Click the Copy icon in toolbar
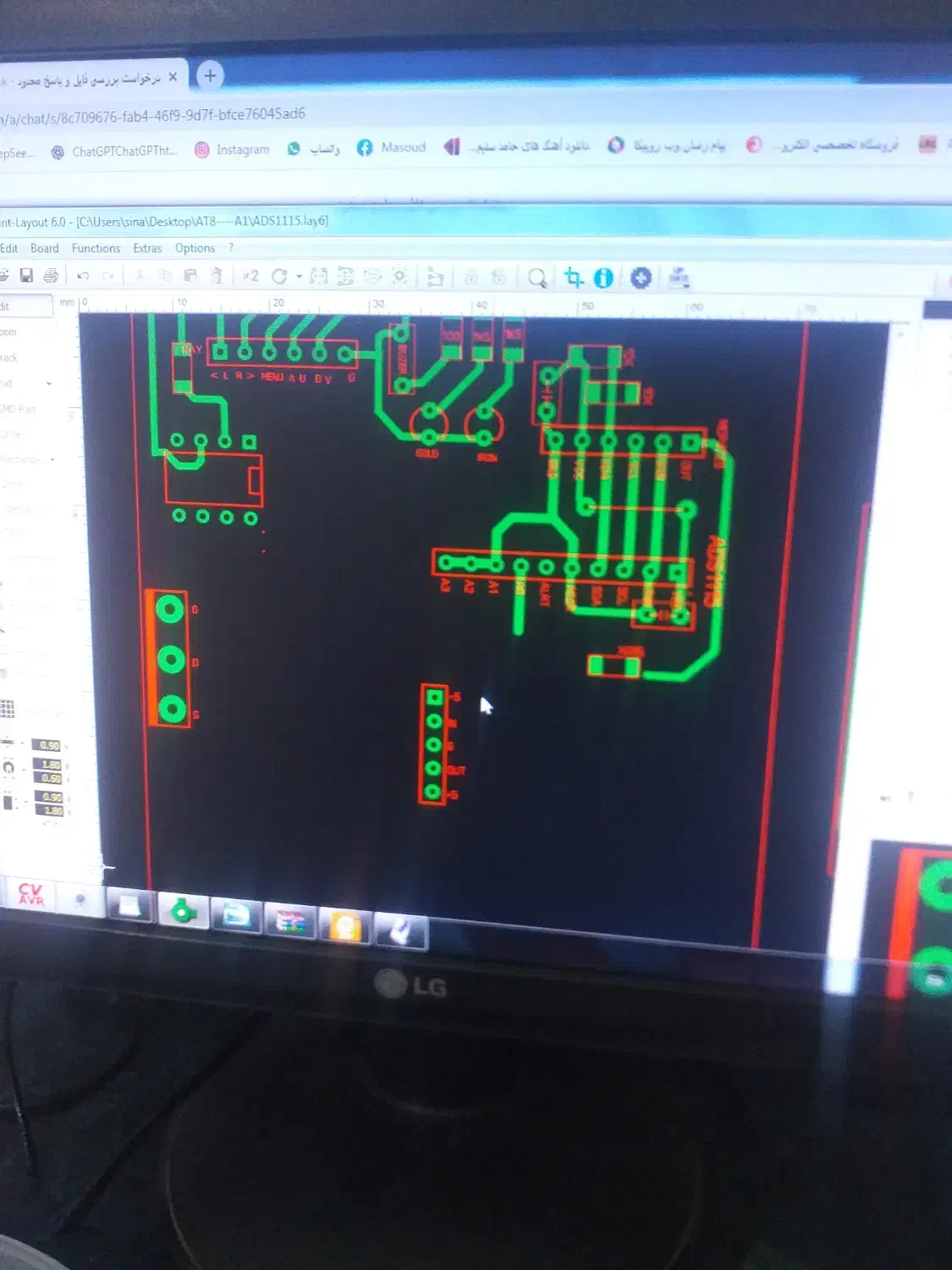952x1270 pixels. [x=166, y=275]
